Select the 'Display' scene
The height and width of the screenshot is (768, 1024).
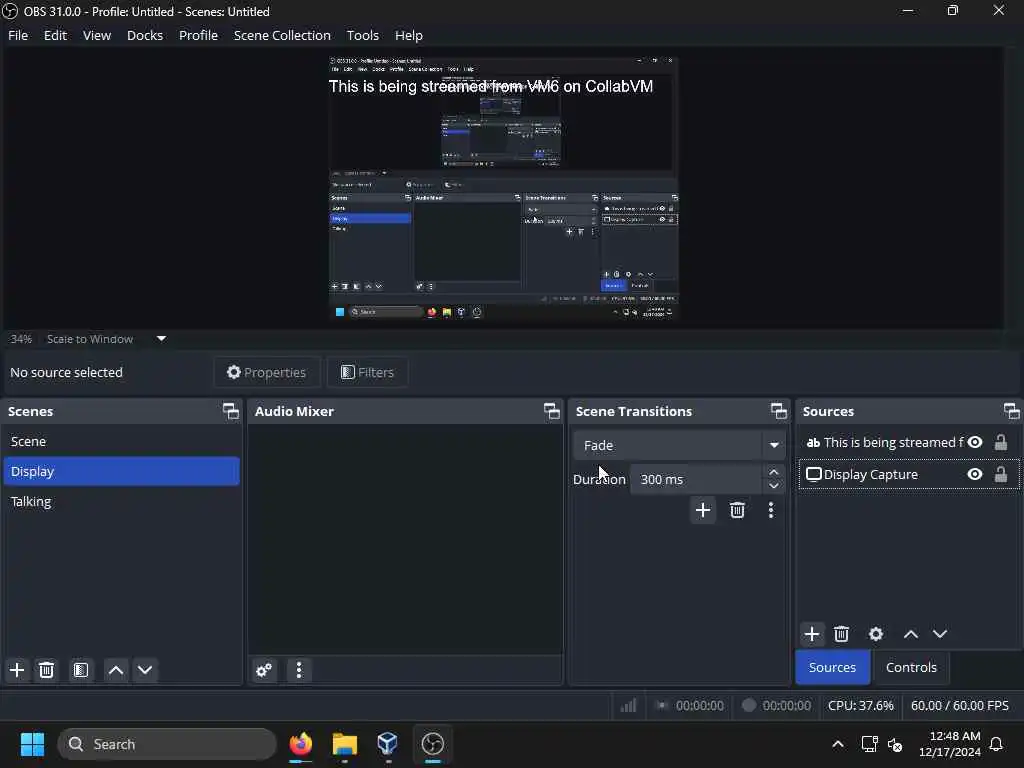pos(121,472)
